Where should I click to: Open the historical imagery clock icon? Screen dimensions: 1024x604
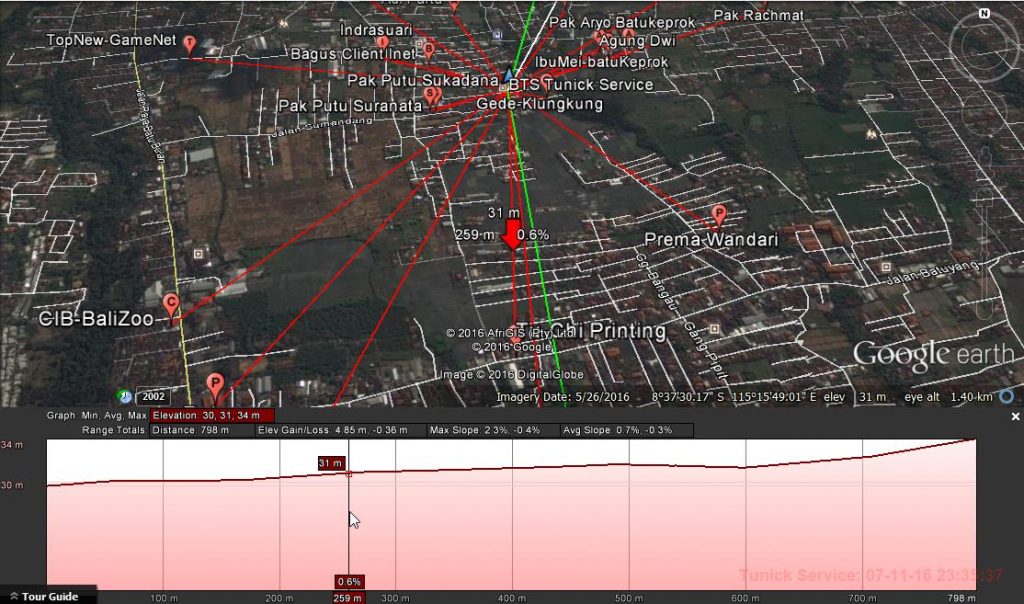click(124, 396)
